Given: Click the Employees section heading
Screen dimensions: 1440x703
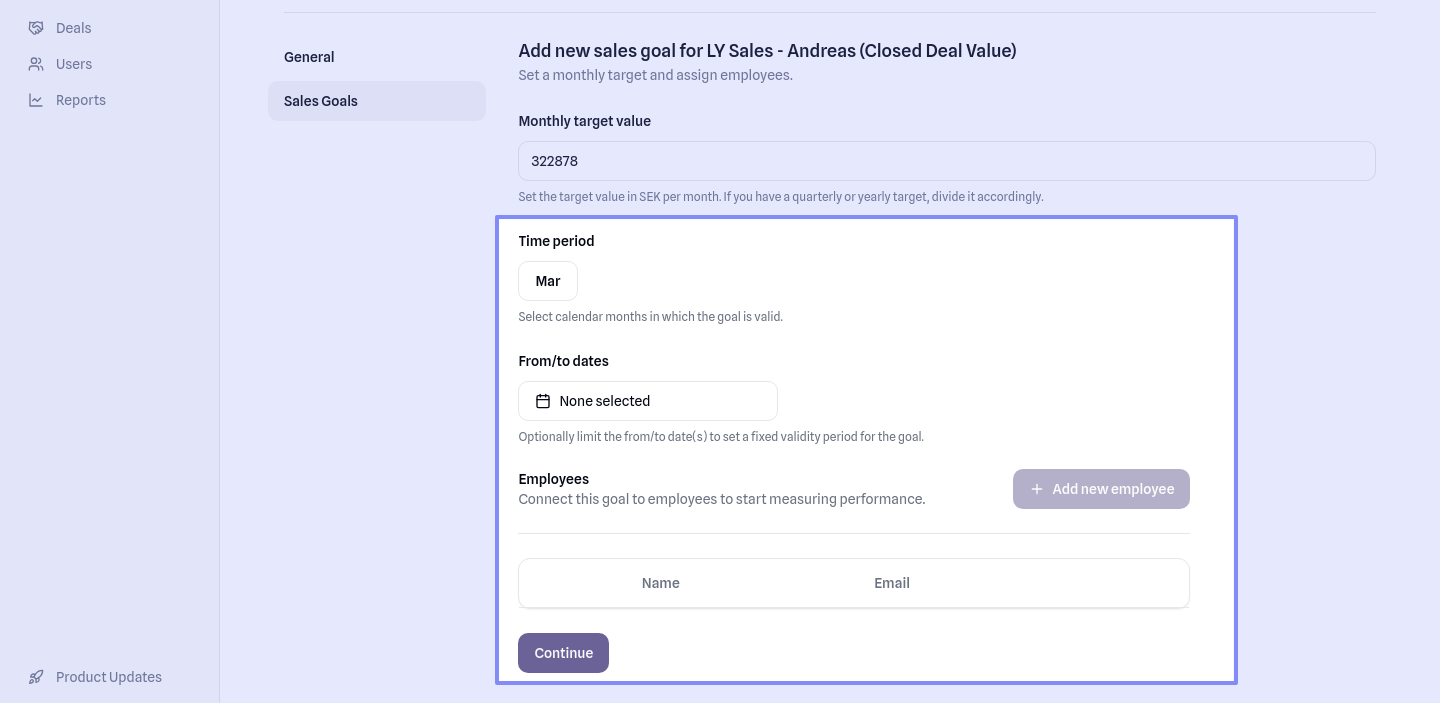Looking at the screenshot, I should coord(554,479).
